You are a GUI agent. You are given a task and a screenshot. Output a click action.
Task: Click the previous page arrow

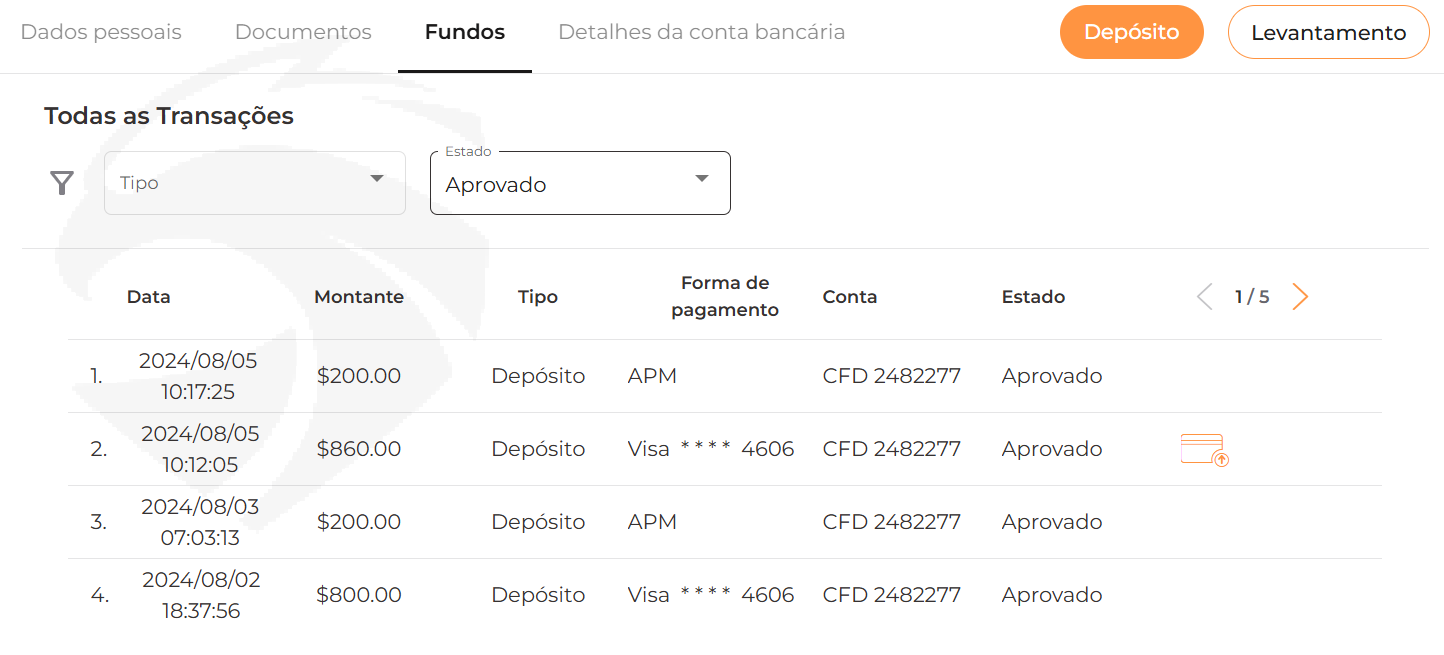click(1205, 297)
